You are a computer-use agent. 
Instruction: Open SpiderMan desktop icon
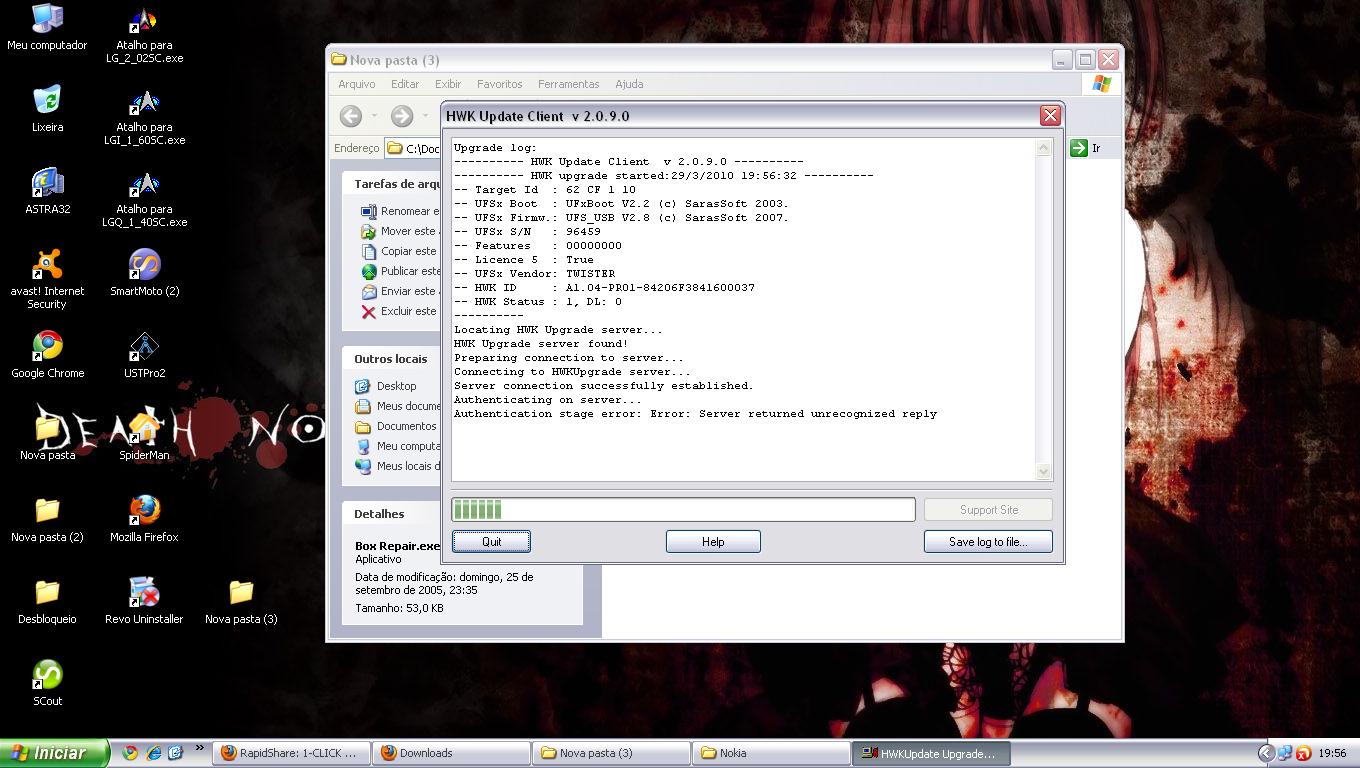click(145, 437)
